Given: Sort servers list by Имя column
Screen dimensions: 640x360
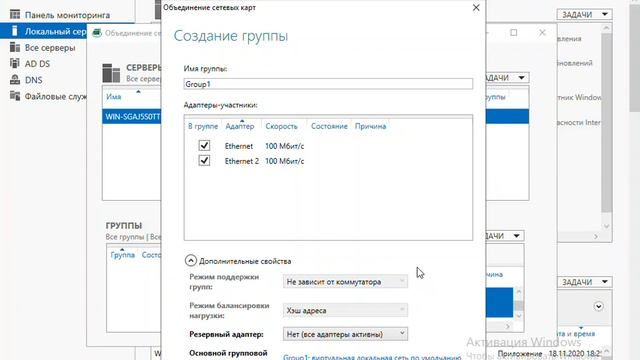Looking at the screenshot, I should tap(114, 97).
